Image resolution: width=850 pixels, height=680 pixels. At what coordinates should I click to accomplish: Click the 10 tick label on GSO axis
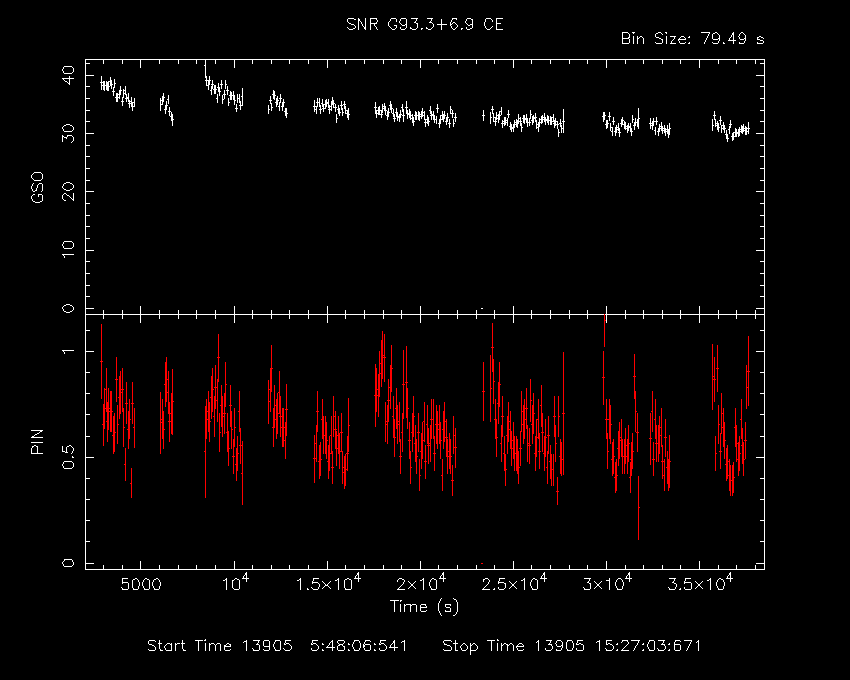pos(68,250)
